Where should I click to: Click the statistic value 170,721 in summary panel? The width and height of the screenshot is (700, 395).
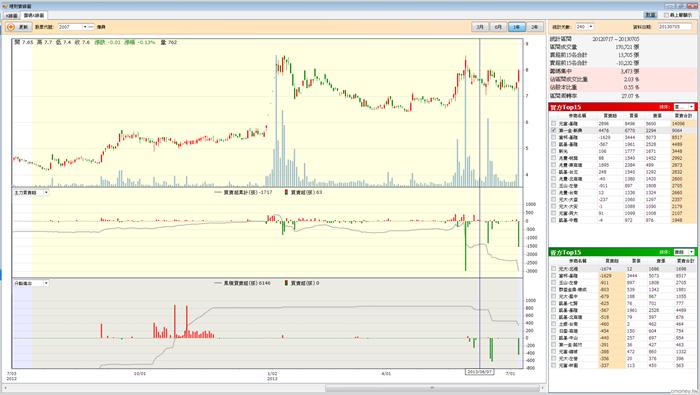point(625,47)
